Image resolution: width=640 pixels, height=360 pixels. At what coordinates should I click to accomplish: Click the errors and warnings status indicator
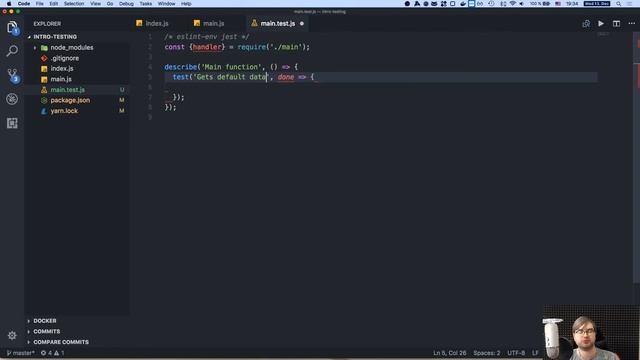52,353
